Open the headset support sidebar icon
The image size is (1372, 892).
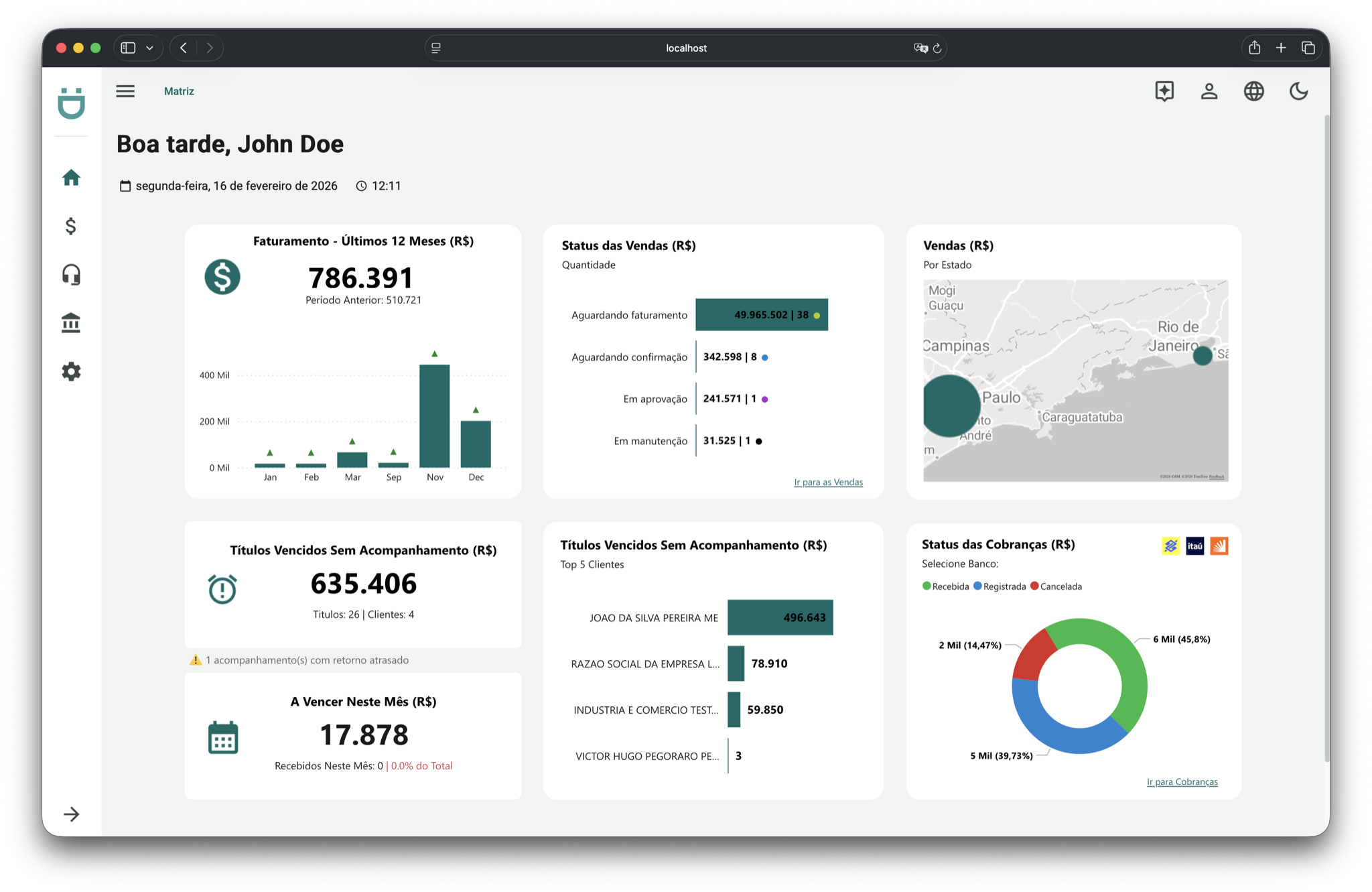(71, 275)
